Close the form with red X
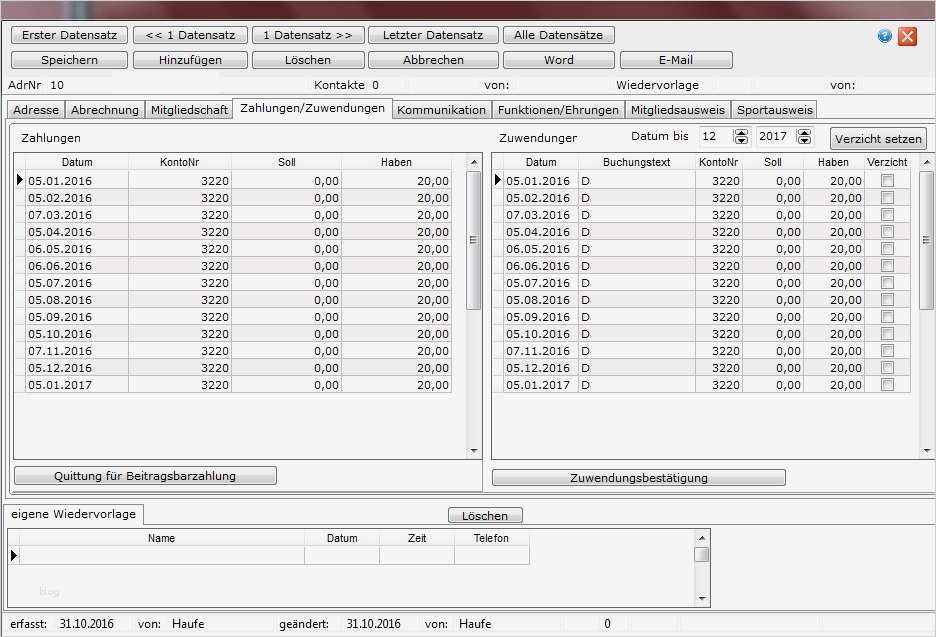Viewport: 936px width, 637px height. point(907,36)
